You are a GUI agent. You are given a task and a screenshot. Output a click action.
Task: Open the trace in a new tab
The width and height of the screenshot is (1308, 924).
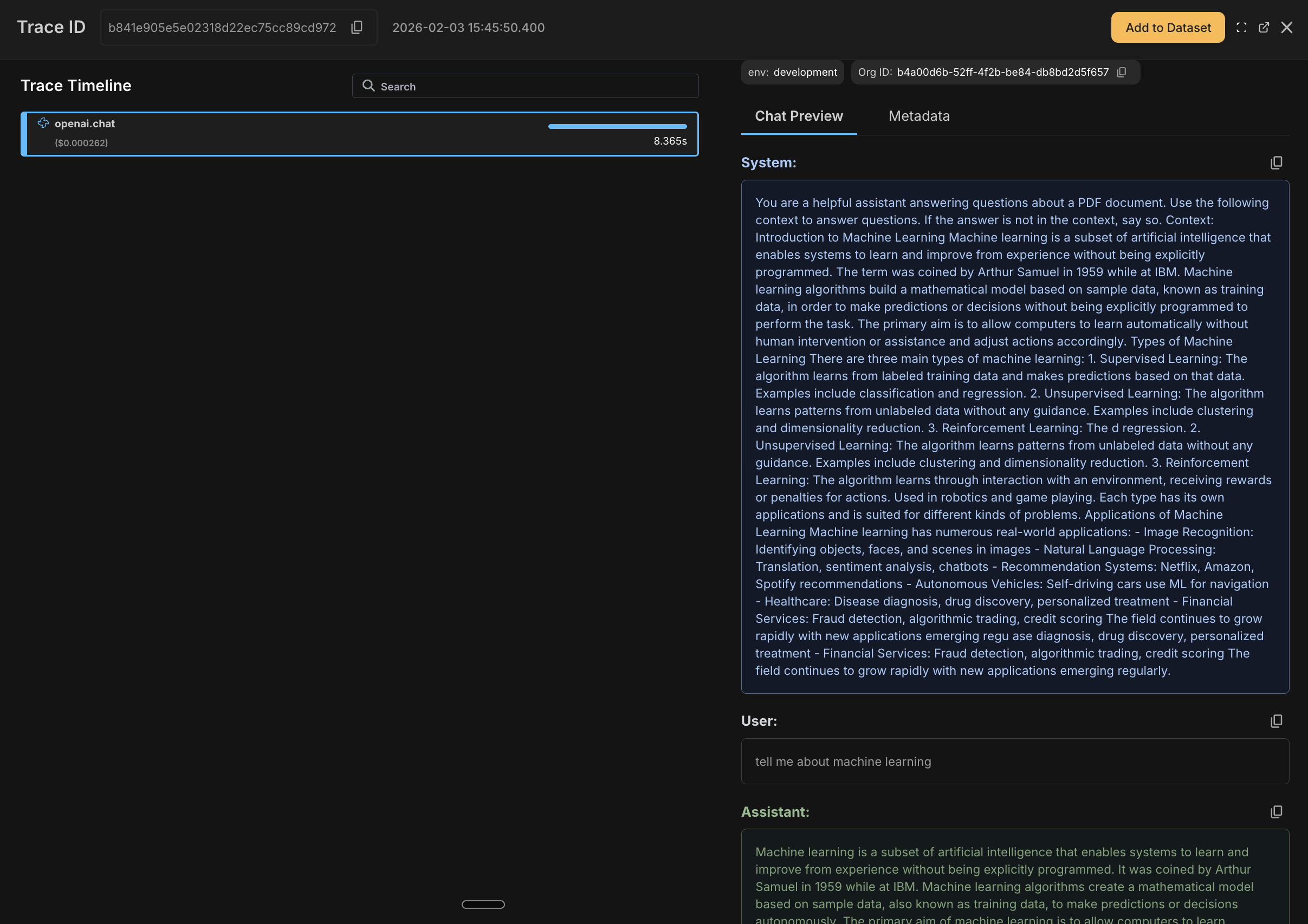tap(1264, 27)
